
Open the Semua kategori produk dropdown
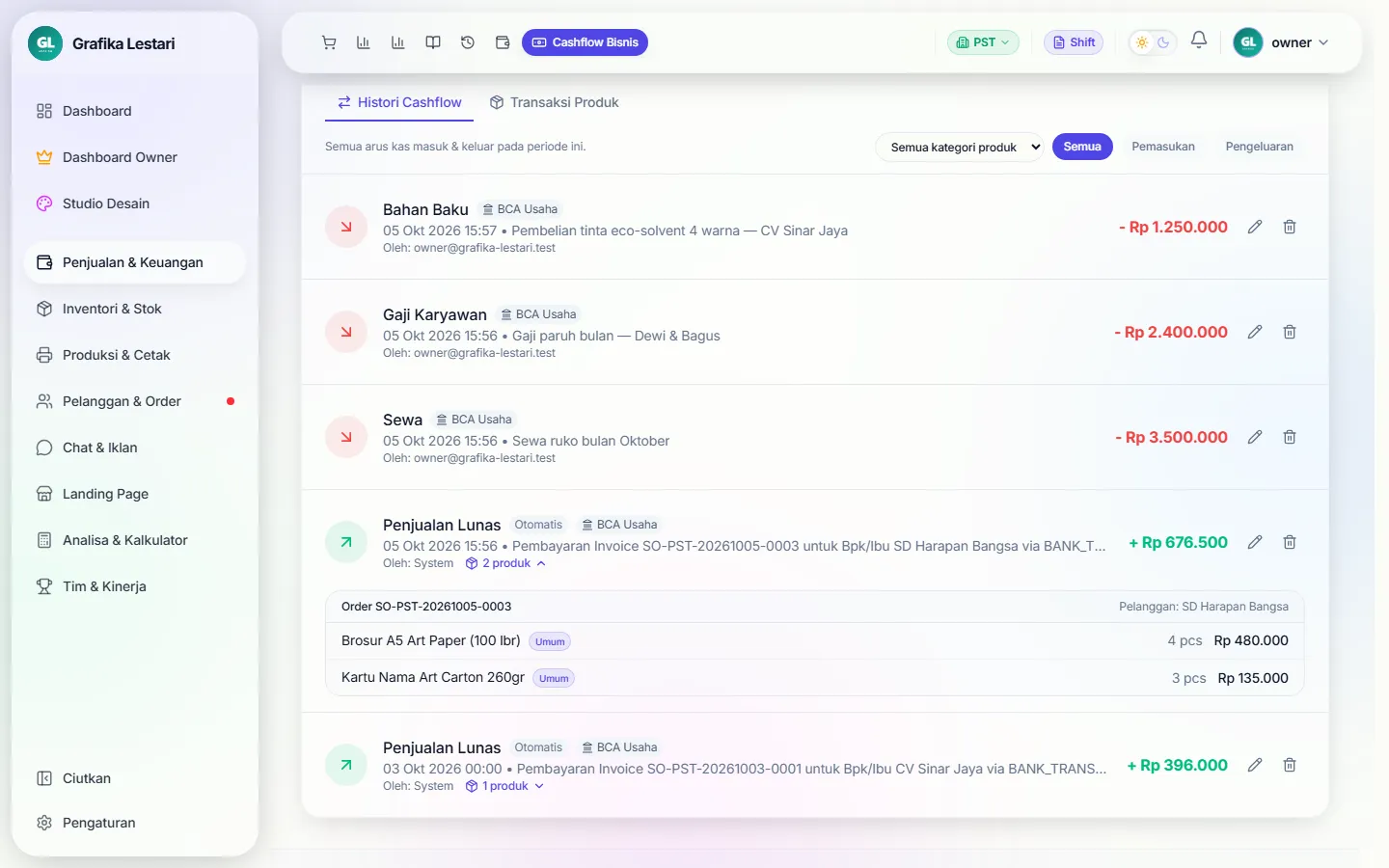pos(960,148)
